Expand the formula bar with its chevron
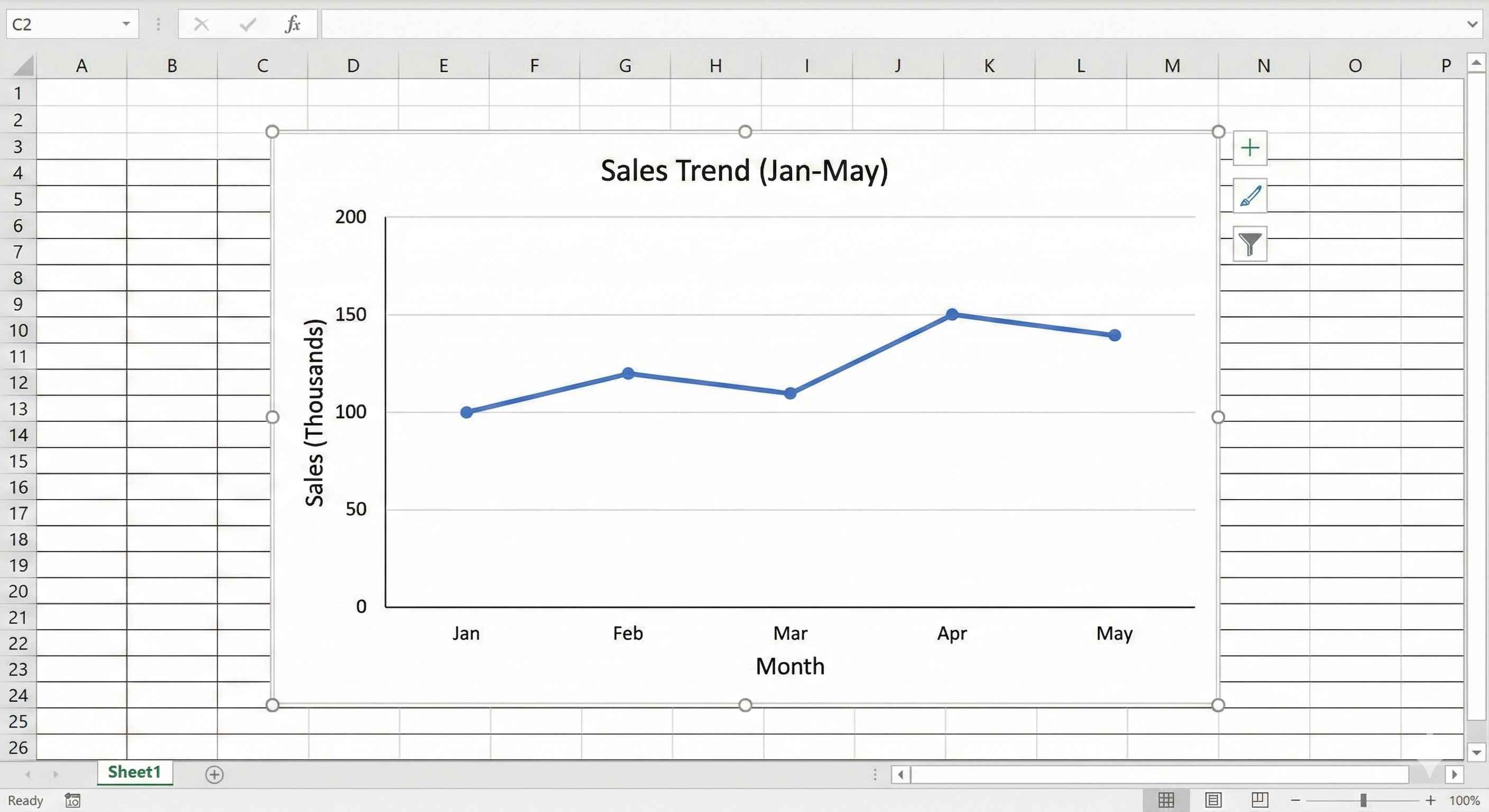 pyautogui.click(x=1471, y=24)
